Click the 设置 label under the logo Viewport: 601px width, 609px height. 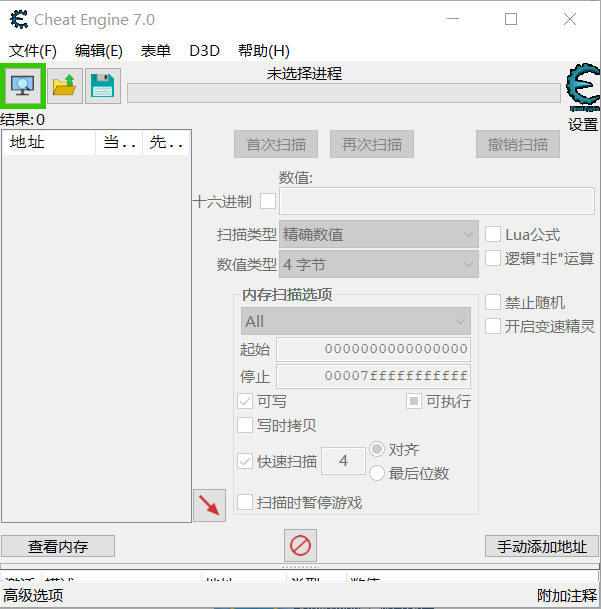[x=583, y=125]
